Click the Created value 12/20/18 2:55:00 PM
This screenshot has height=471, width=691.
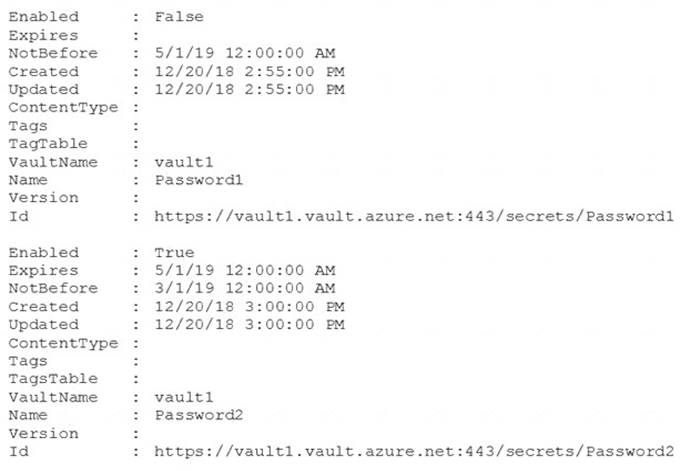click(x=250, y=72)
